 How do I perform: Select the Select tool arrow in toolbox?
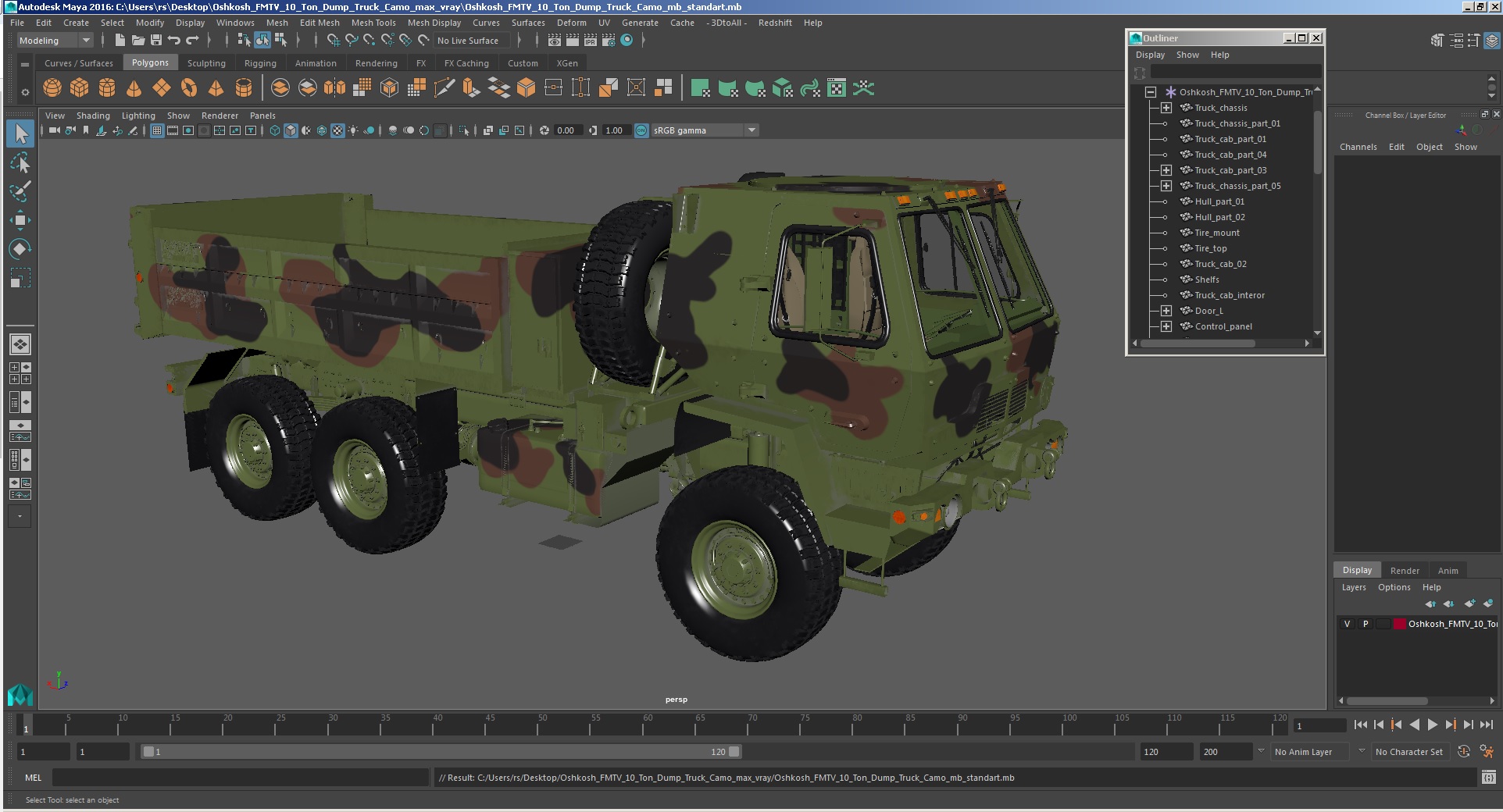(20, 134)
